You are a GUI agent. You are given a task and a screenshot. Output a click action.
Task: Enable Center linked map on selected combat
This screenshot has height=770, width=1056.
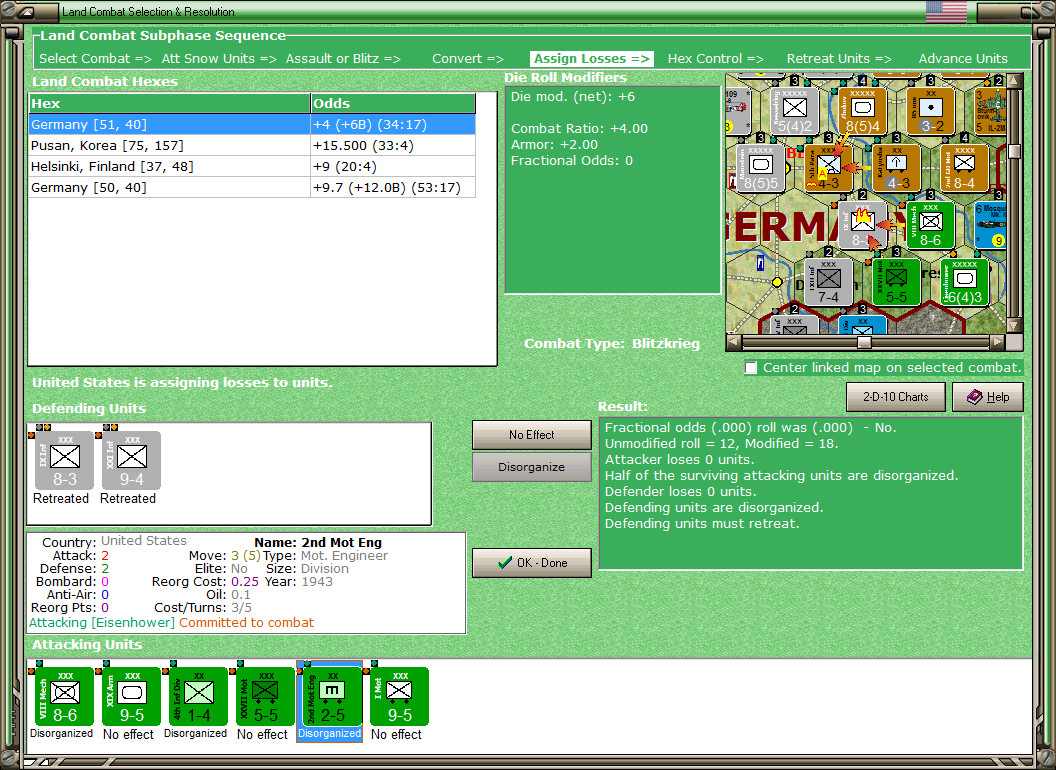pos(751,368)
